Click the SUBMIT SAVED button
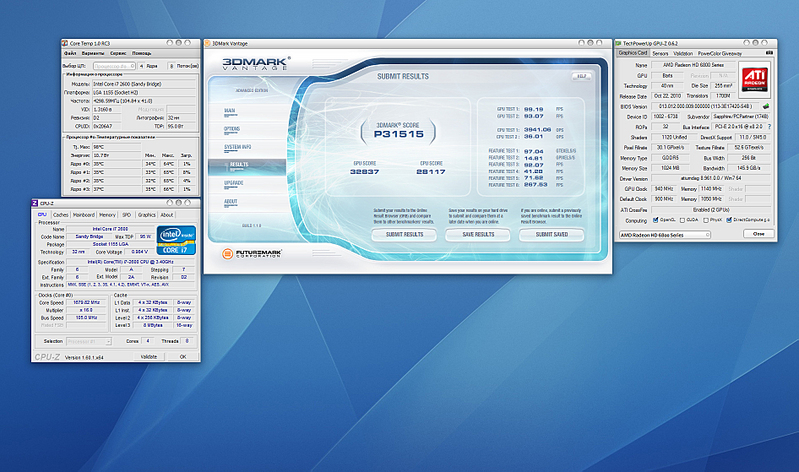This screenshot has height=472, width=799. [551, 234]
